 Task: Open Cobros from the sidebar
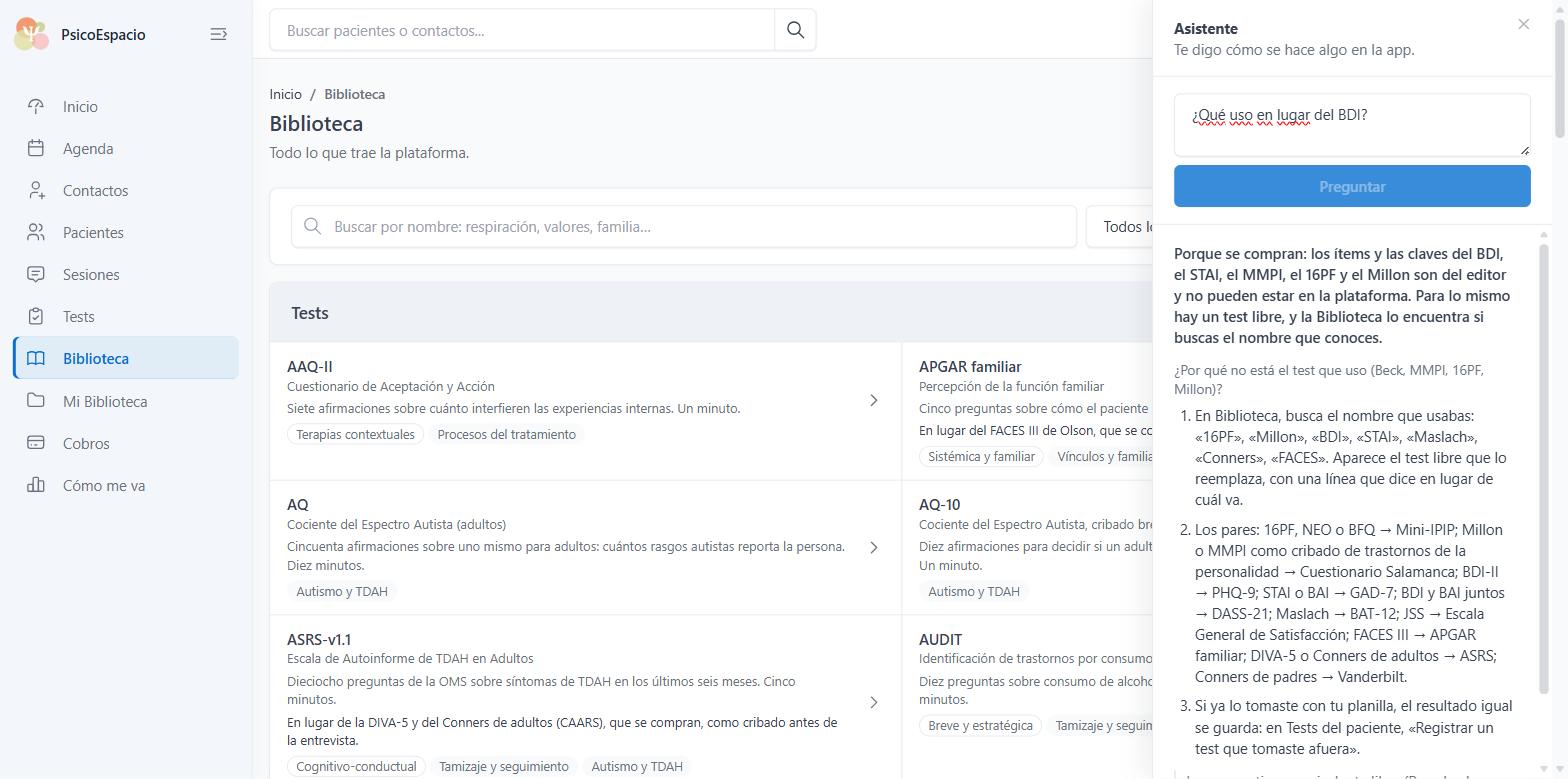[x=126, y=443]
